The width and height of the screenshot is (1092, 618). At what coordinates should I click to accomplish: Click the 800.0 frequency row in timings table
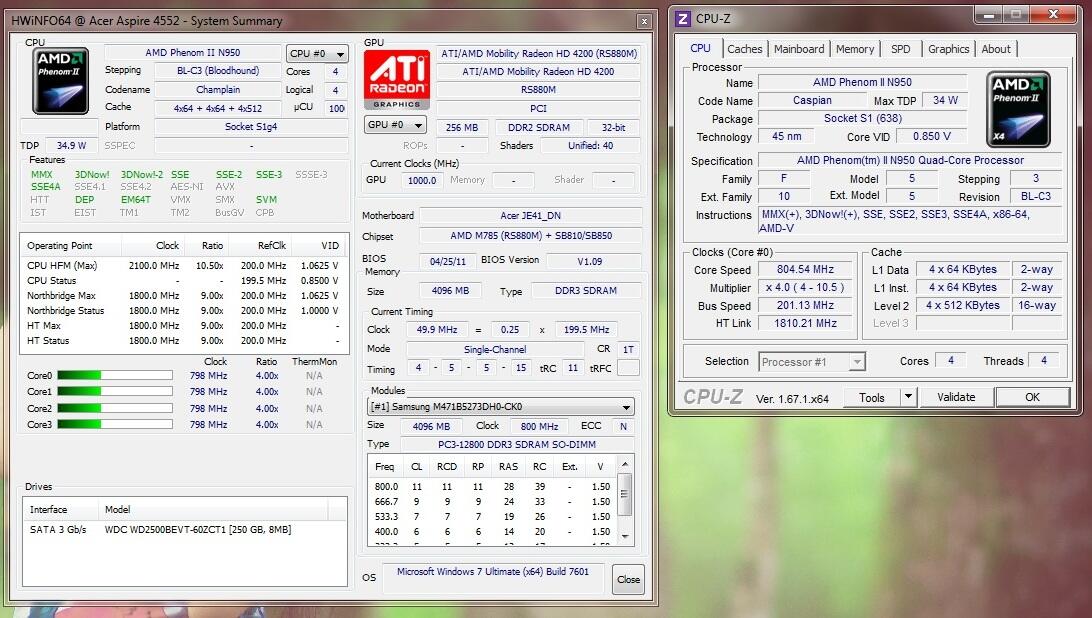[x=492, y=487]
